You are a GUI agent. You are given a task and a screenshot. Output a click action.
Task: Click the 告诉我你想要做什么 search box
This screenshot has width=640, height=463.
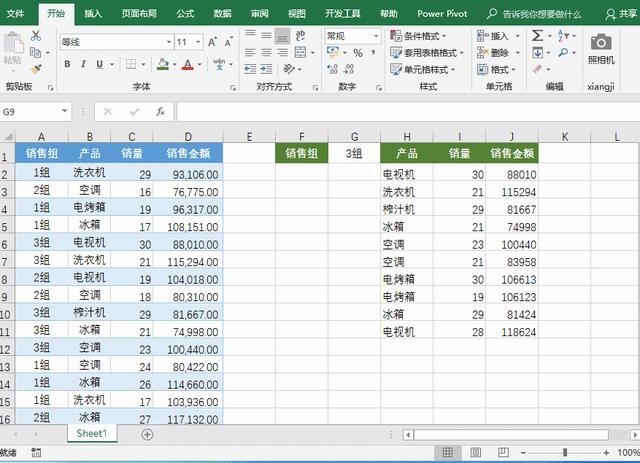pyautogui.click(x=534, y=14)
